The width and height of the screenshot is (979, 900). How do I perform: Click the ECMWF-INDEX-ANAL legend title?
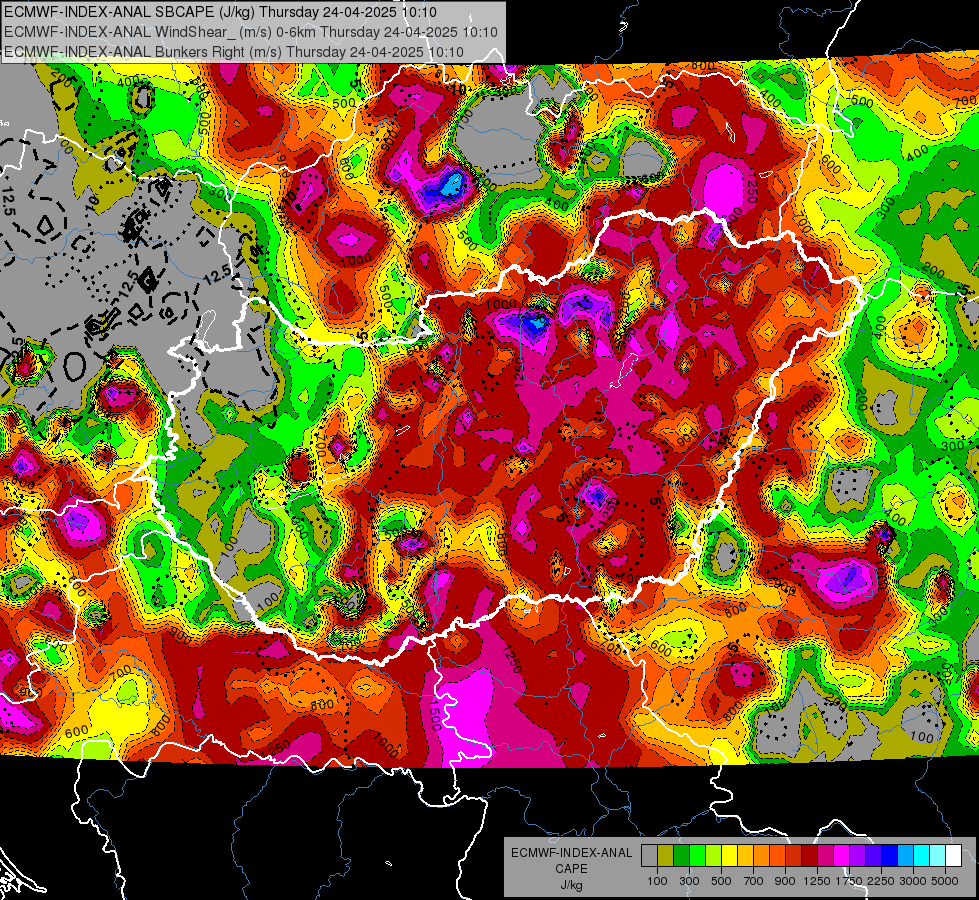(571, 853)
